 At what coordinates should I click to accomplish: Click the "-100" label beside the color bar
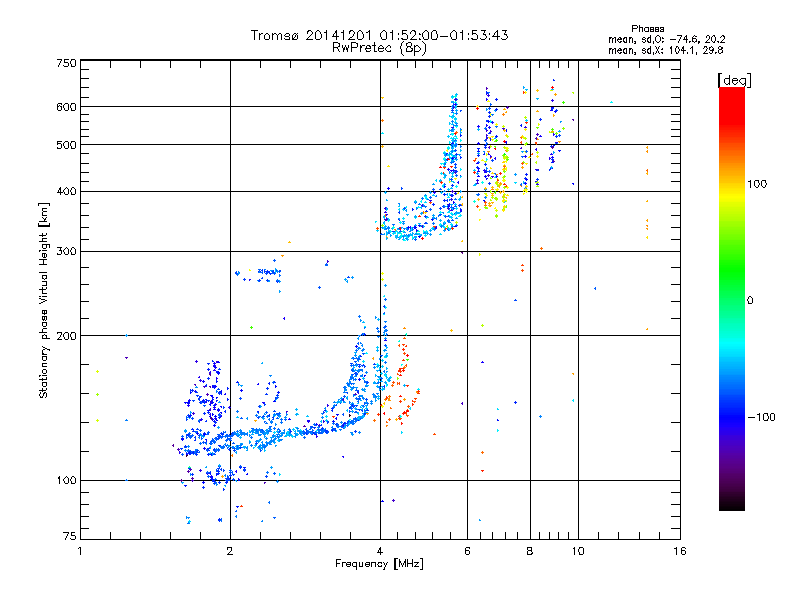pos(761,417)
